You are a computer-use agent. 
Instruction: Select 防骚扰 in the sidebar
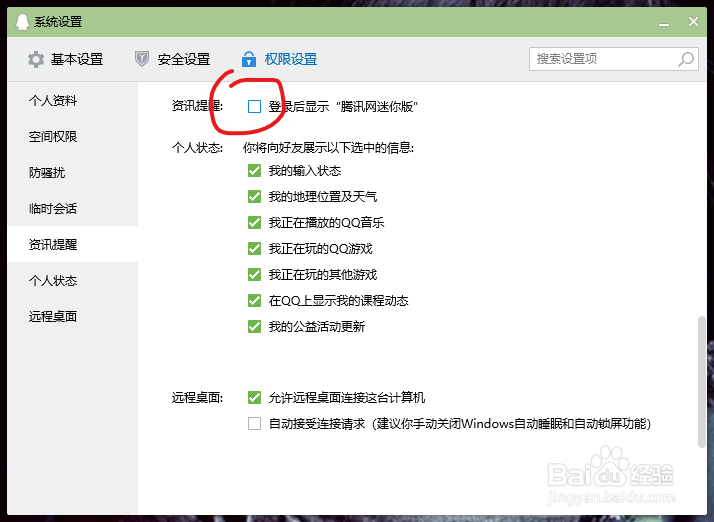72,172
